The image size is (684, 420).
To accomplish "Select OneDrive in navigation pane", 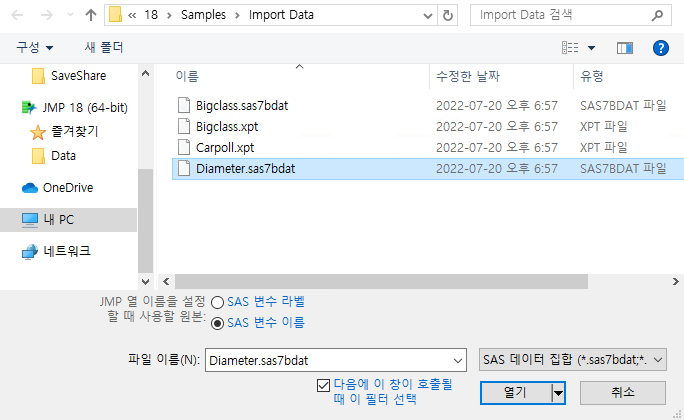I will tap(68, 188).
